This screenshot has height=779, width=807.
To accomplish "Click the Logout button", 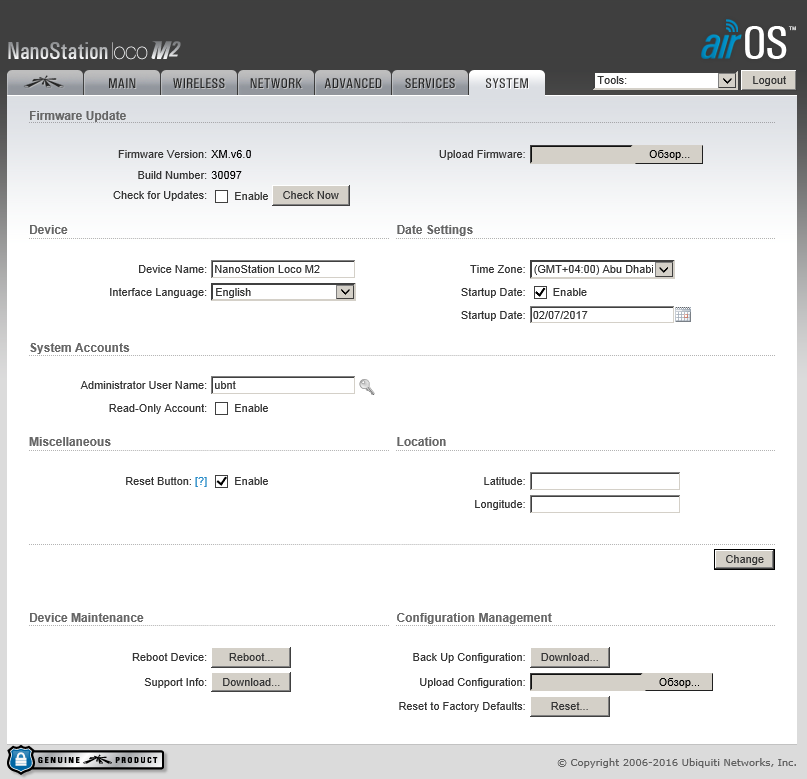I will click(769, 80).
